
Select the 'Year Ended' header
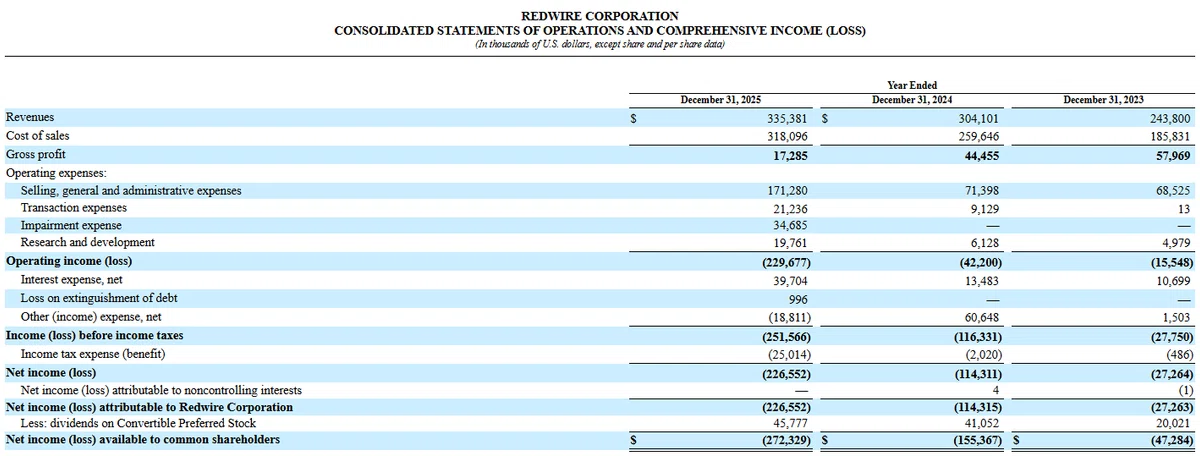(912, 86)
